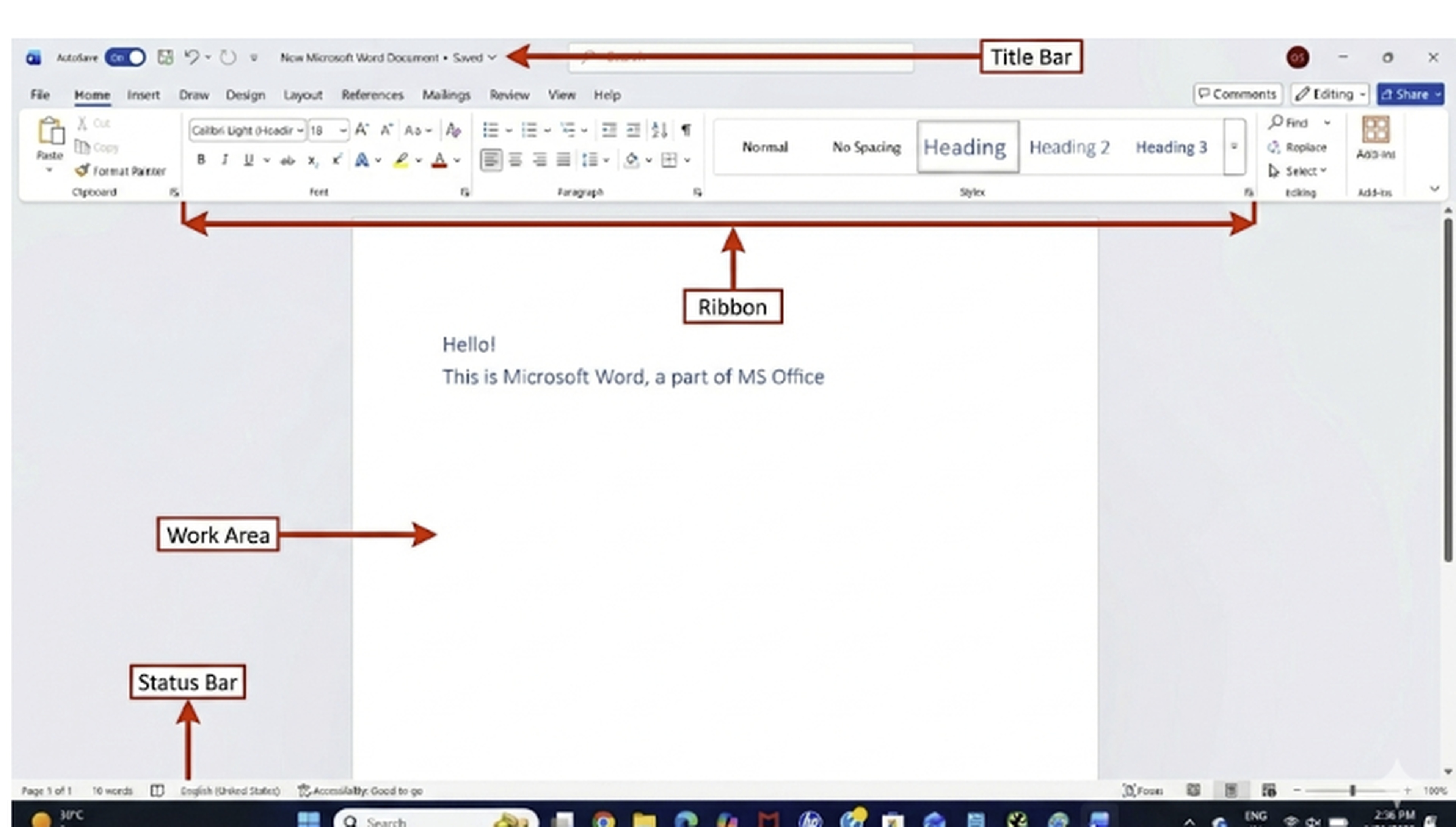The width and height of the screenshot is (1456, 827).
Task: Click the Sort A-Z icon
Action: 659,130
